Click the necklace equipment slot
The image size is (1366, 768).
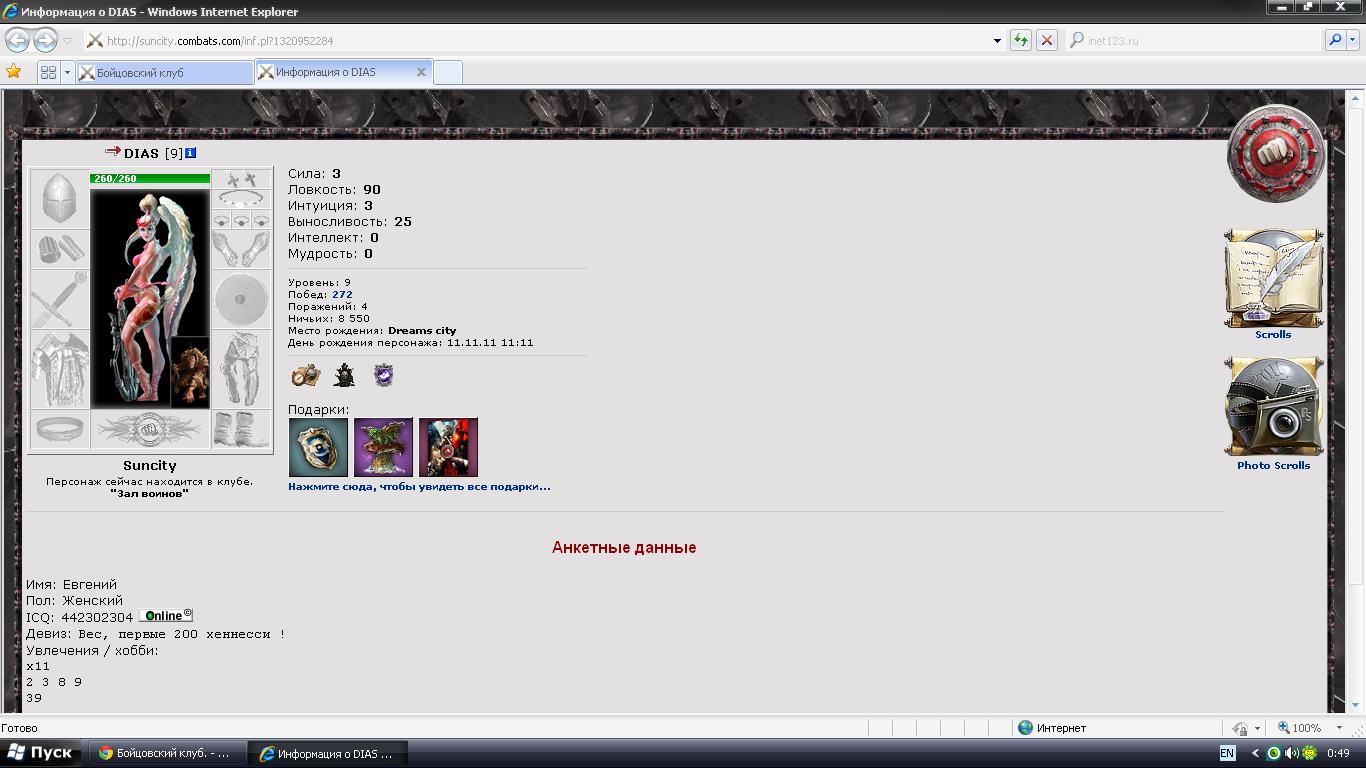241,199
